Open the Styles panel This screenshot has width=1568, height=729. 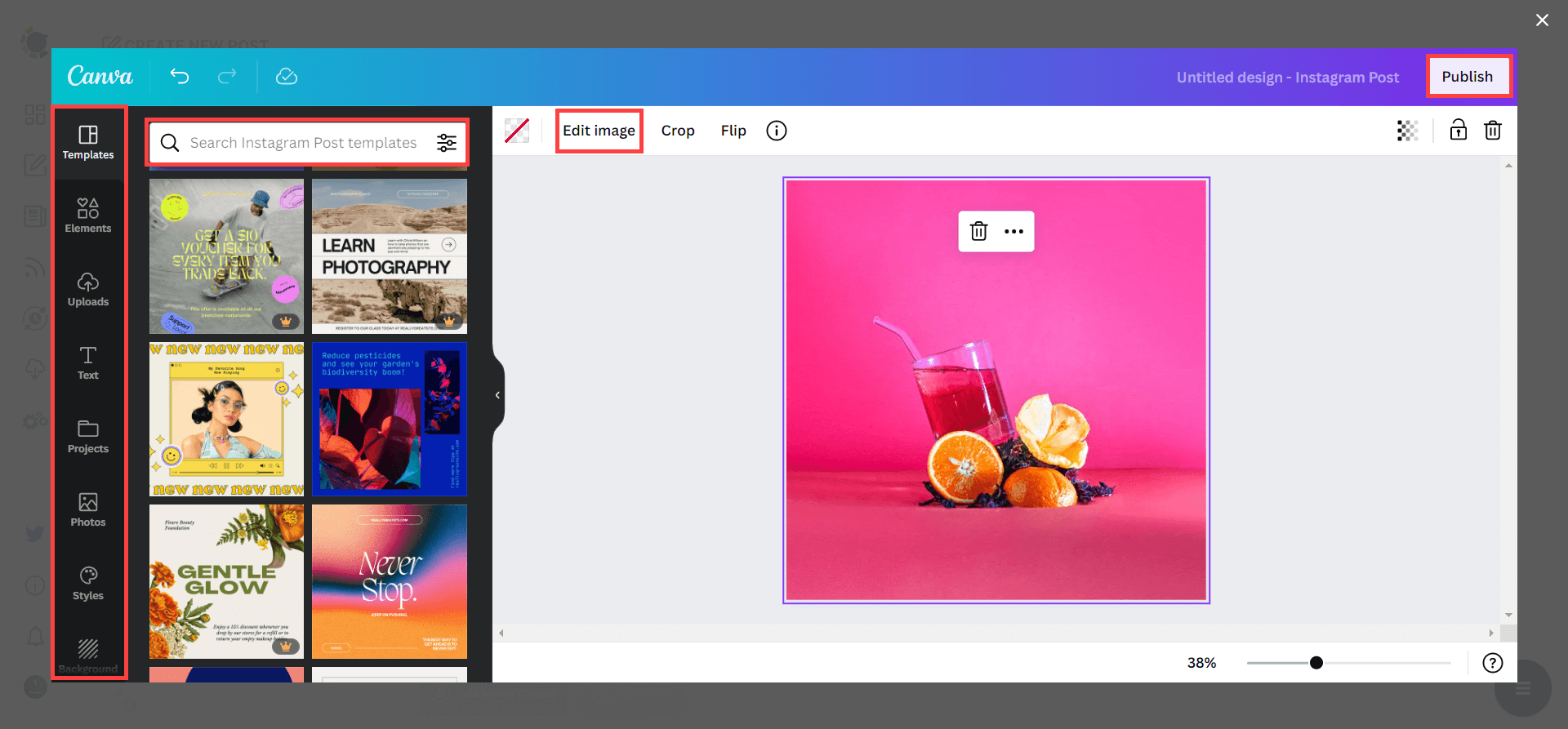point(88,583)
